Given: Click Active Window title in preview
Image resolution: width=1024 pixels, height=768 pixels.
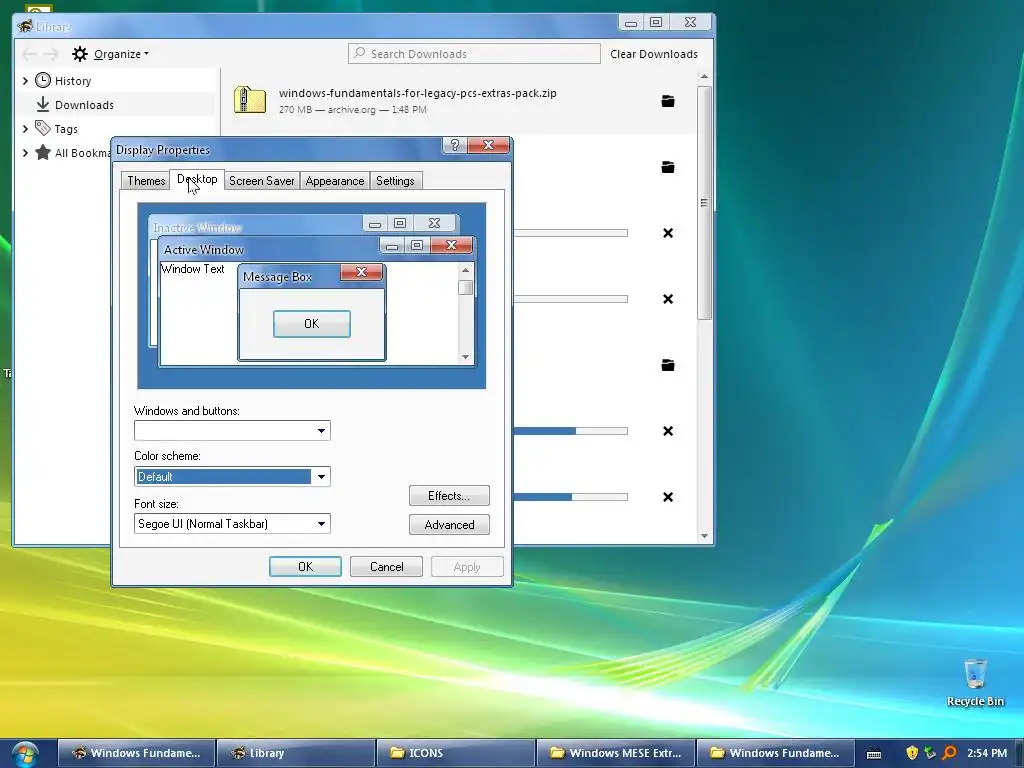Looking at the screenshot, I should [204, 249].
